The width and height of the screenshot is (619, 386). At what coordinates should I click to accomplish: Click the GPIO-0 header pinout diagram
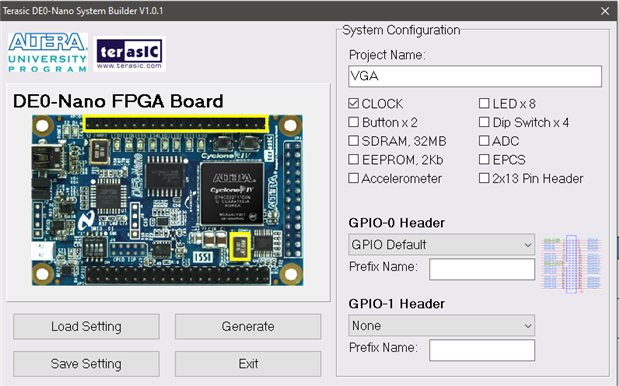(x=572, y=264)
